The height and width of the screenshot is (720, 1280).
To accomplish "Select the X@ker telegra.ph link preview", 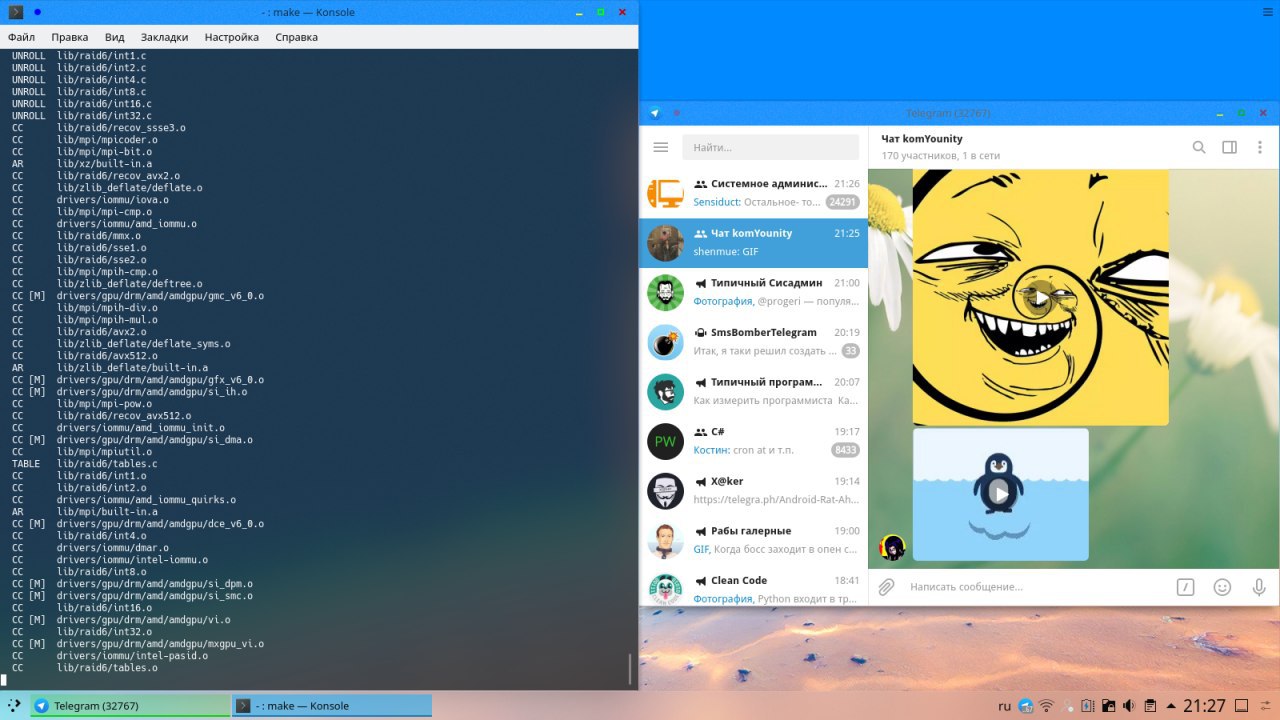I will tap(775, 499).
